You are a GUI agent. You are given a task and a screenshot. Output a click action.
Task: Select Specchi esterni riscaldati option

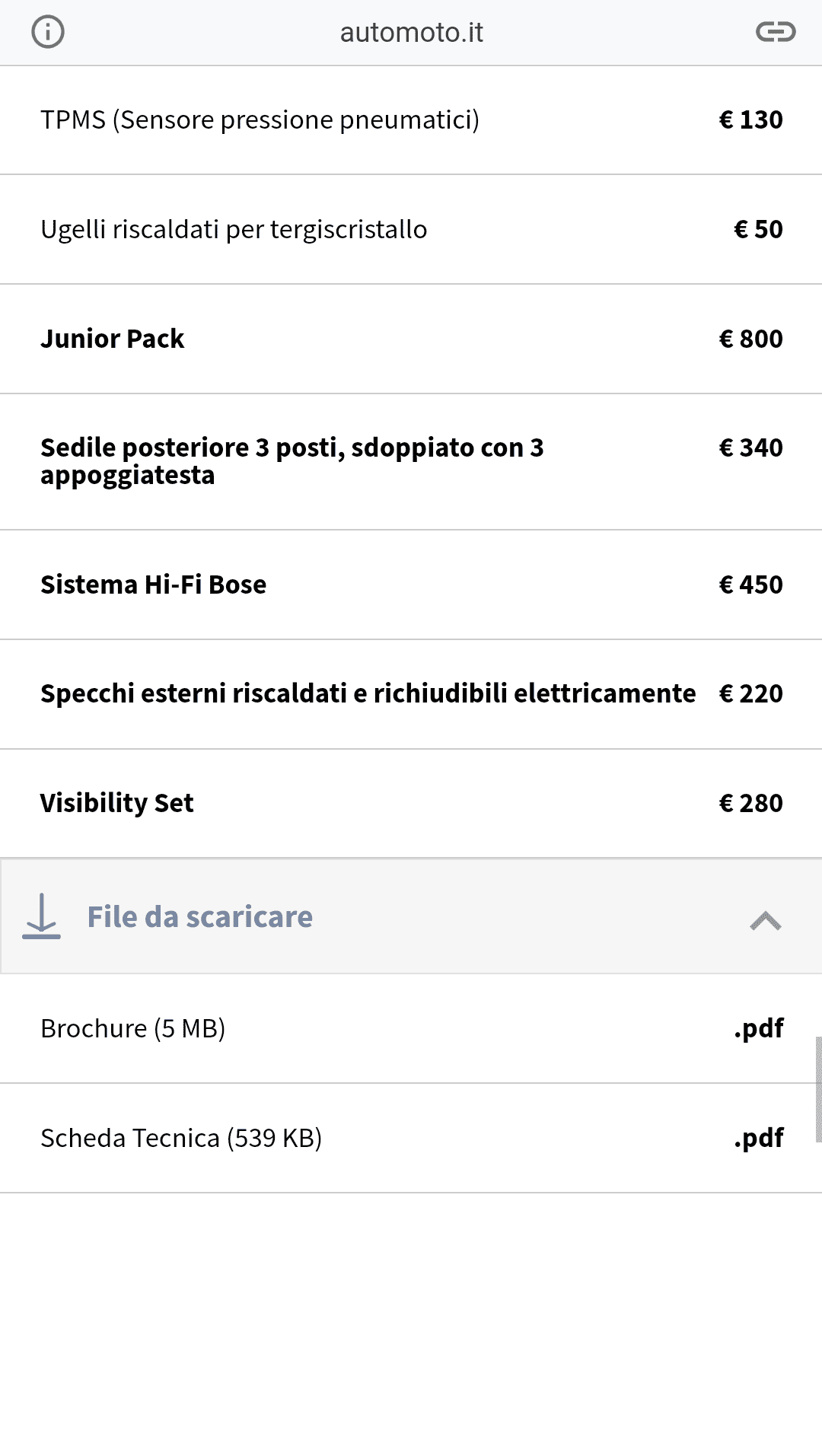click(411, 694)
